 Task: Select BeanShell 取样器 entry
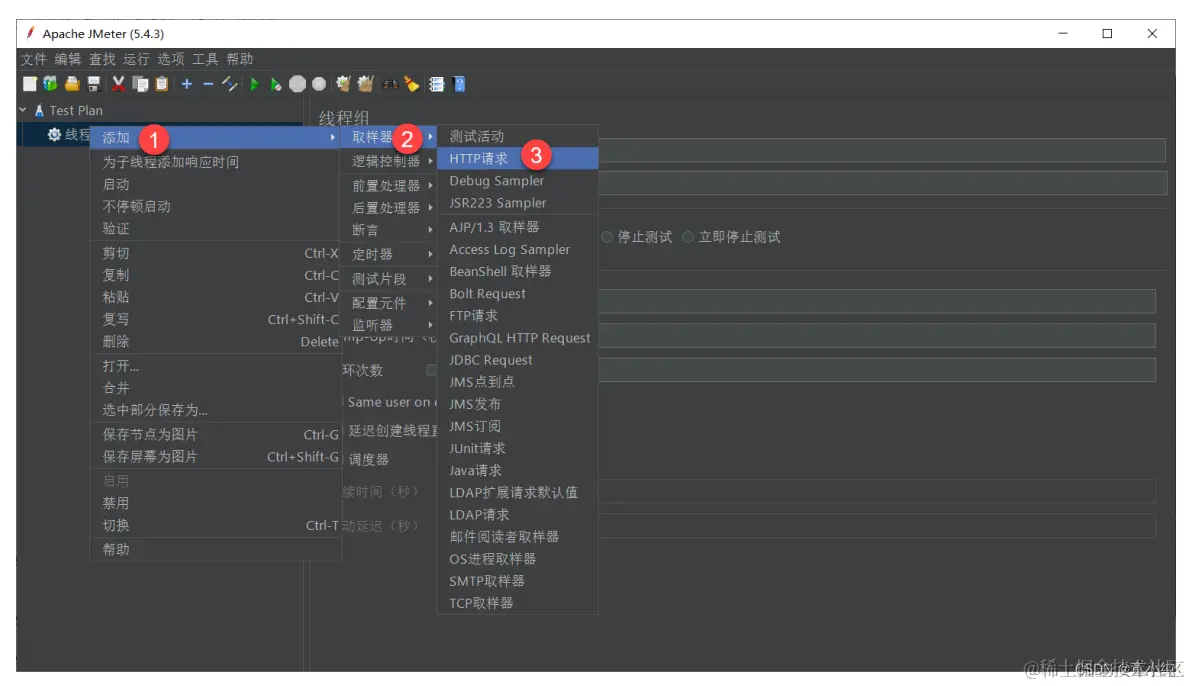[517, 271]
